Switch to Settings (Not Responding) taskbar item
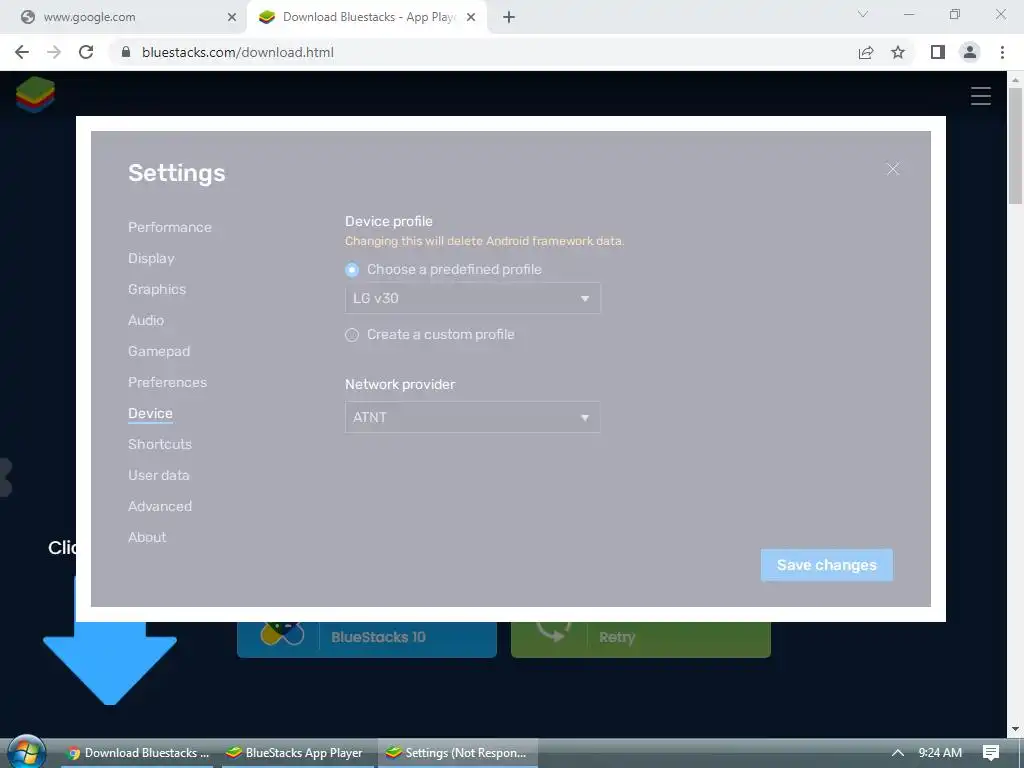1024x768 pixels. tap(457, 753)
